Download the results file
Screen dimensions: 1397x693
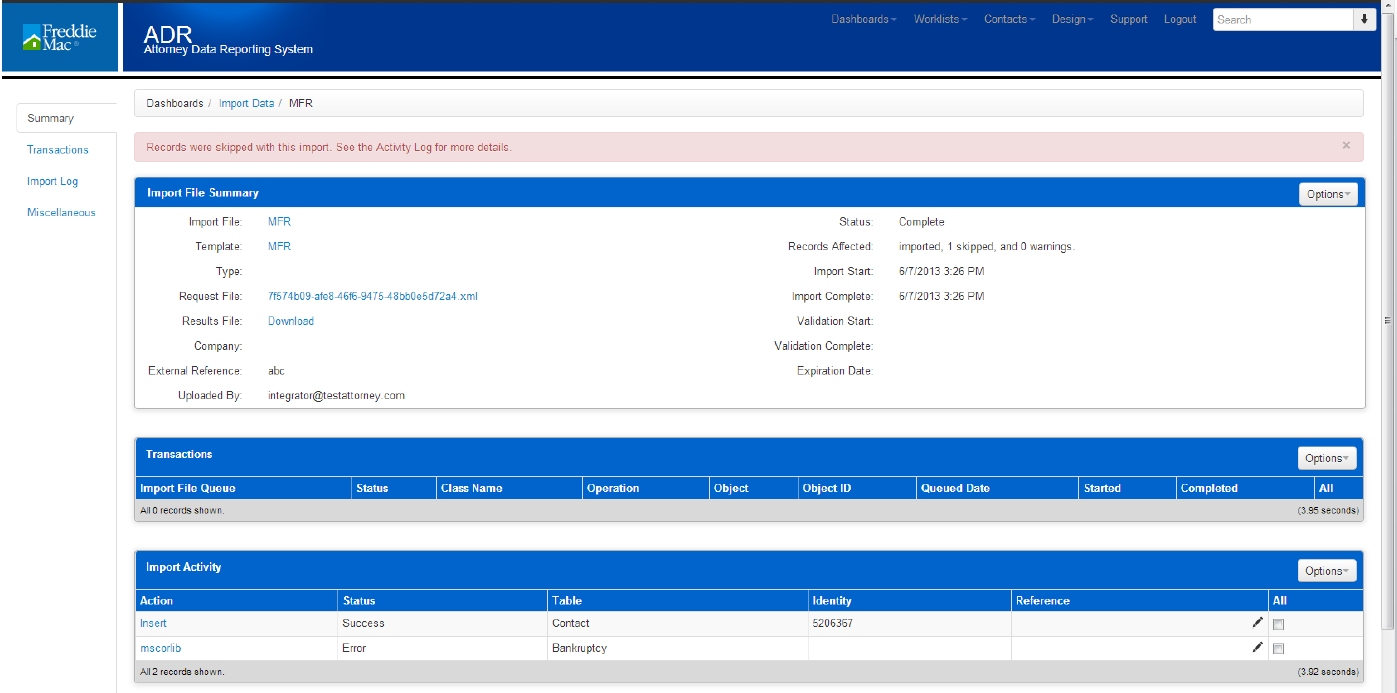pyautogui.click(x=291, y=321)
